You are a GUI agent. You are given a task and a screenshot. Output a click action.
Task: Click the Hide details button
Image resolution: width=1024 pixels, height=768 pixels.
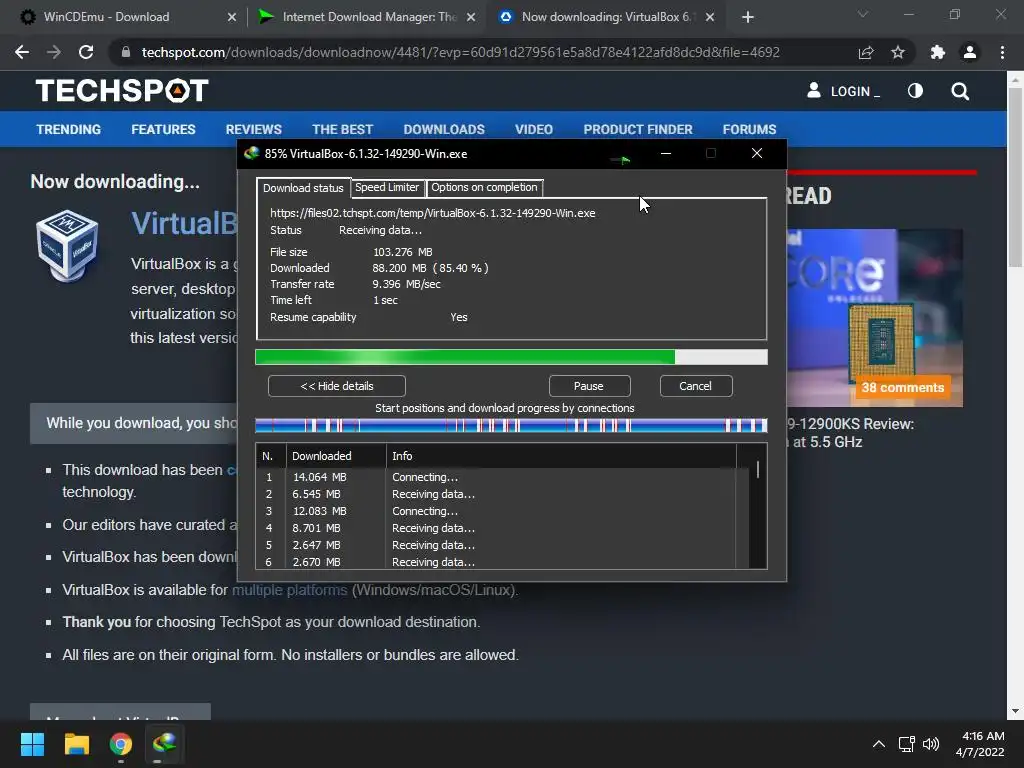coord(337,386)
